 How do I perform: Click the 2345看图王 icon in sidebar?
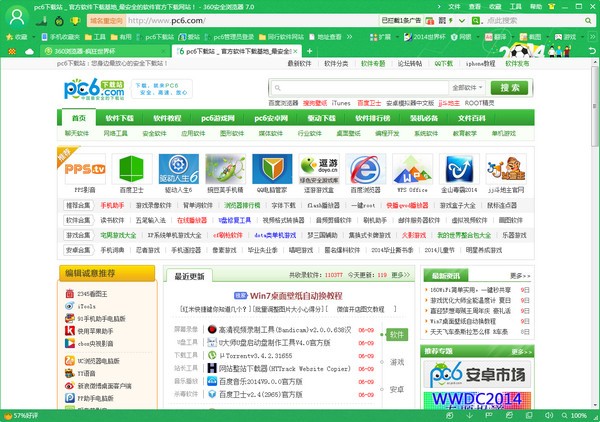pyautogui.click(x=70, y=293)
